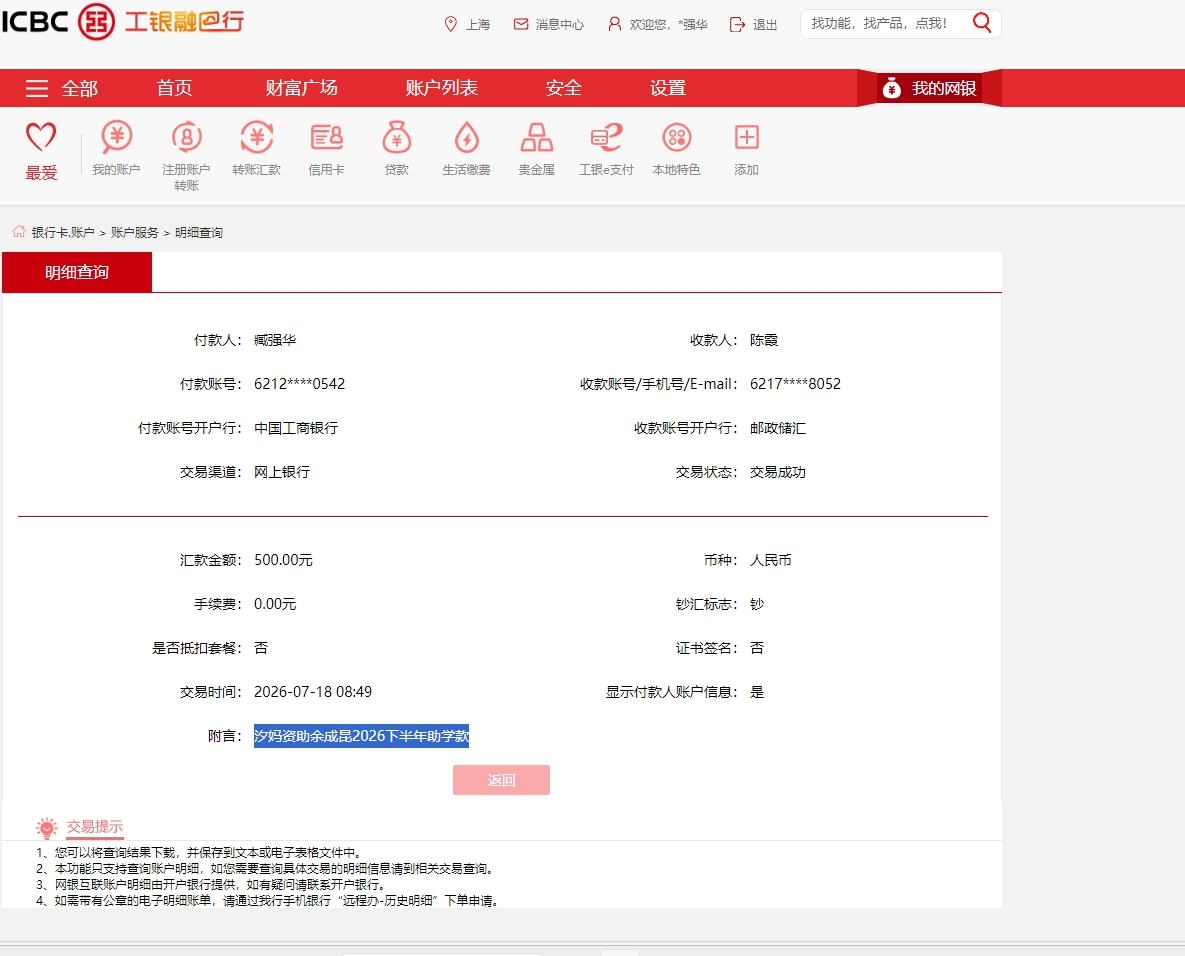
Task: Open 贷款 money bag icon
Action: pyautogui.click(x=397, y=138)
